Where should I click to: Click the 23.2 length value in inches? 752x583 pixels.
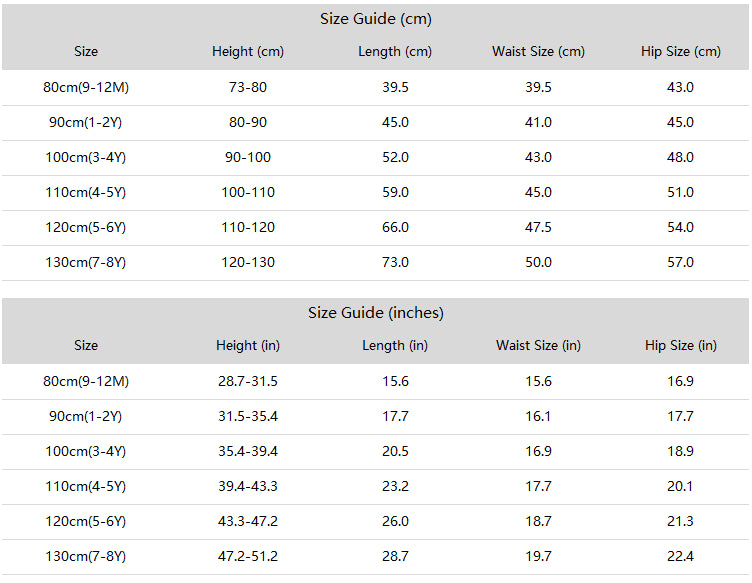(395, 486)
